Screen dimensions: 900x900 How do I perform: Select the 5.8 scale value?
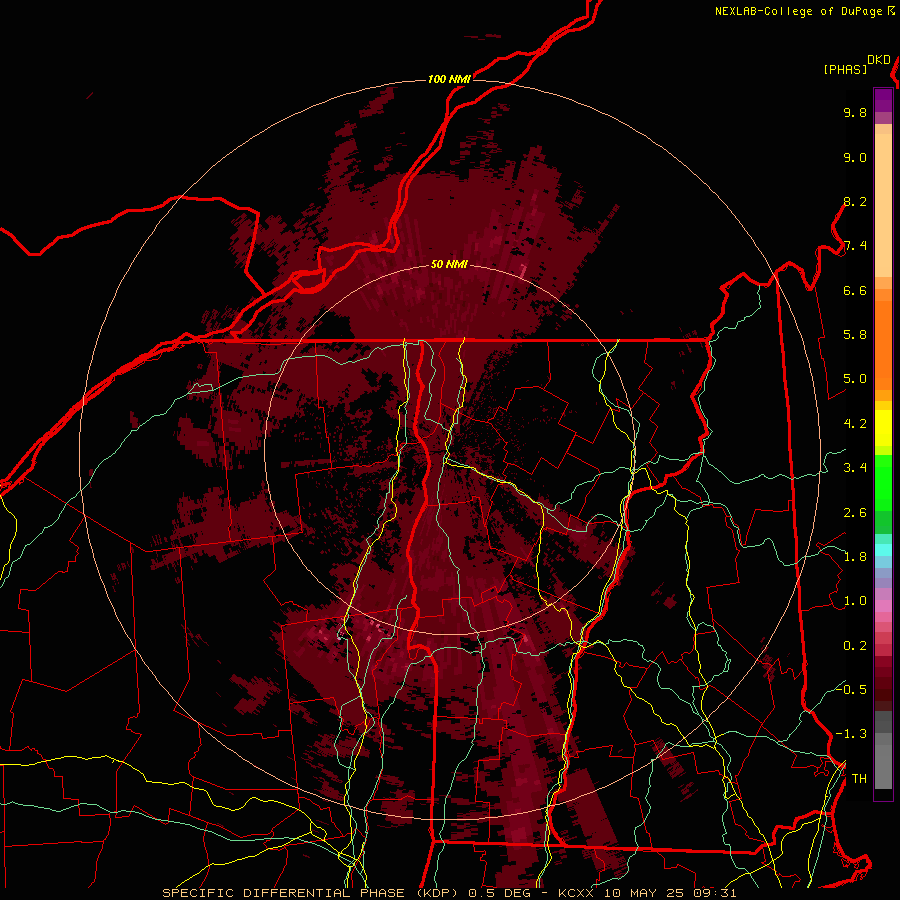(x=855, y=335)
